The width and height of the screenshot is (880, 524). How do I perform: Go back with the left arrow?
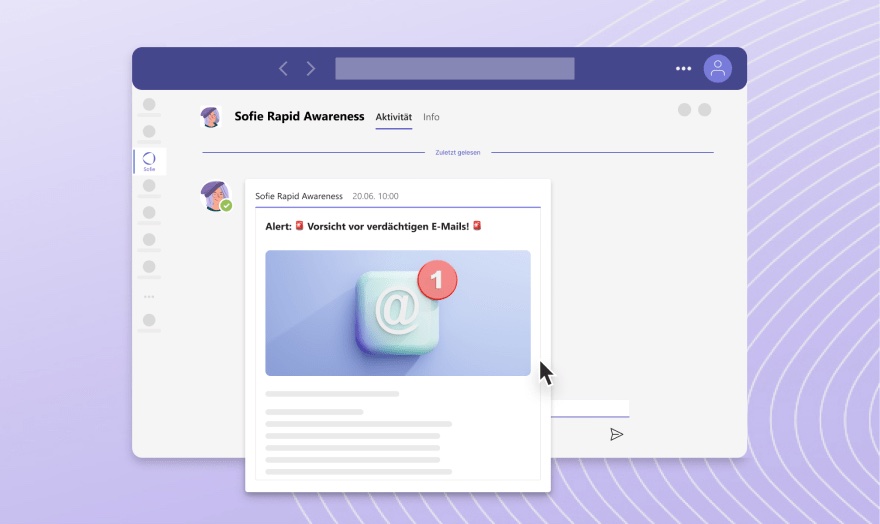coord(283,68)
